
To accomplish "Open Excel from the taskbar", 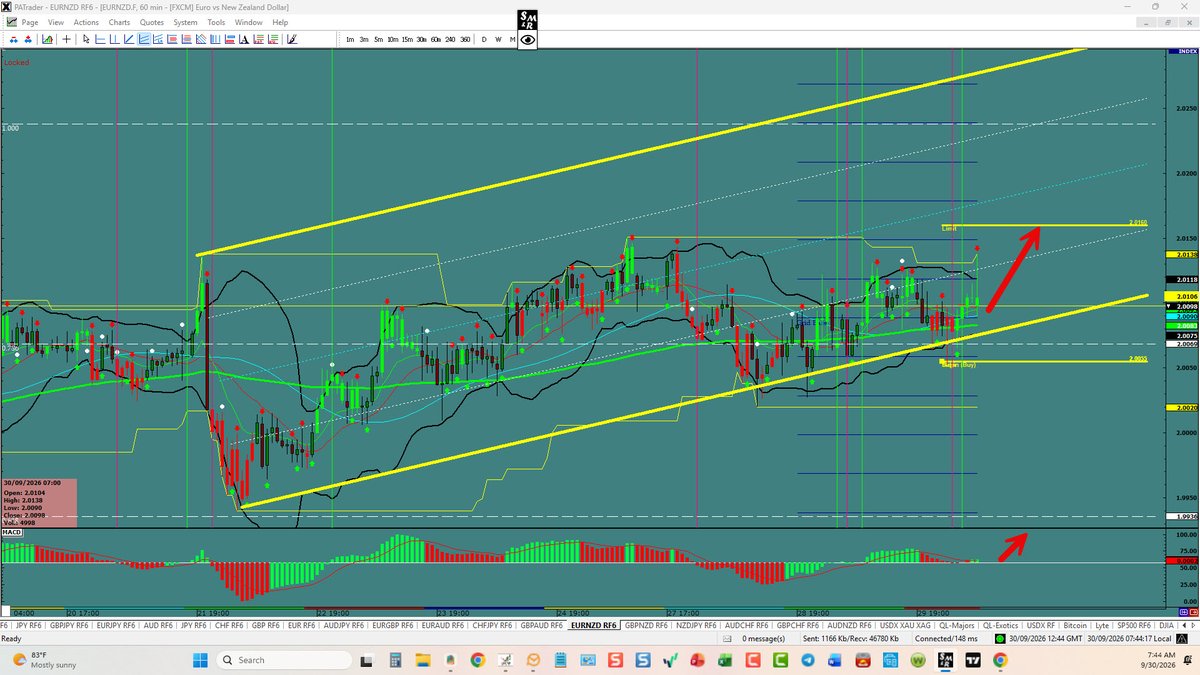I will click(725, 660).
